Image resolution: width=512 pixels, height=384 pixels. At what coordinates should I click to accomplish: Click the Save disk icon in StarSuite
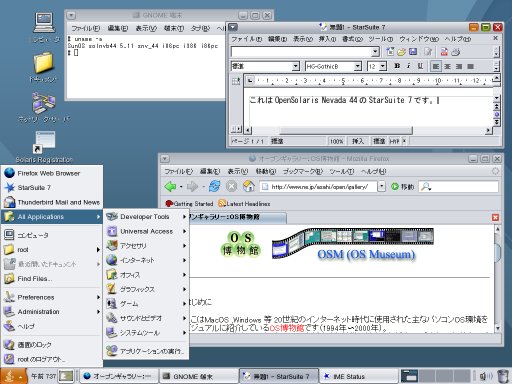click(x=413, y=51)
